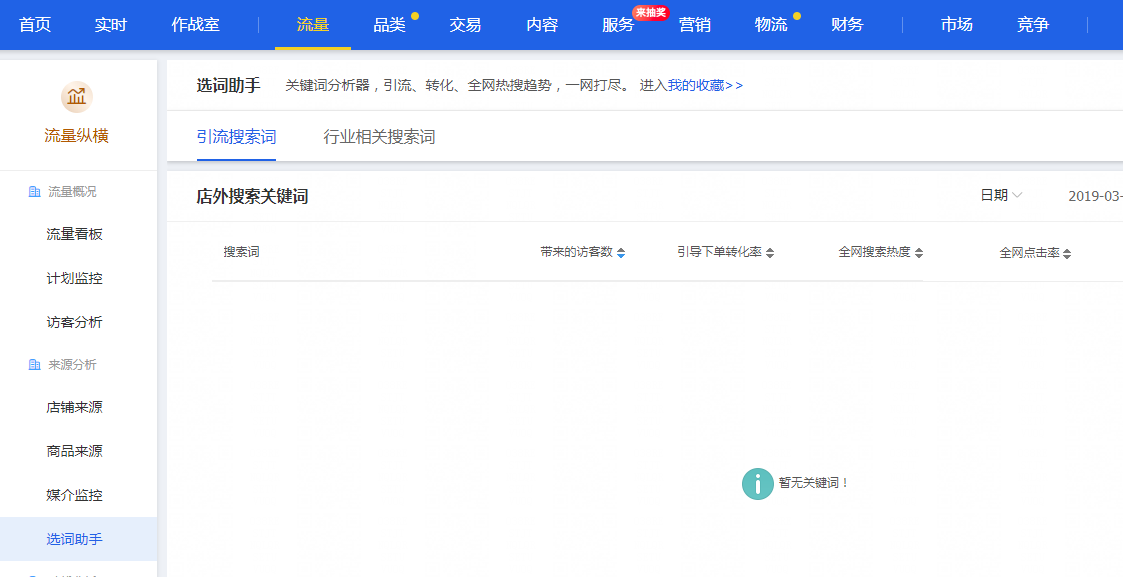
Task: Click the teal info icon beside 暂无关键词
Action: 758,484
